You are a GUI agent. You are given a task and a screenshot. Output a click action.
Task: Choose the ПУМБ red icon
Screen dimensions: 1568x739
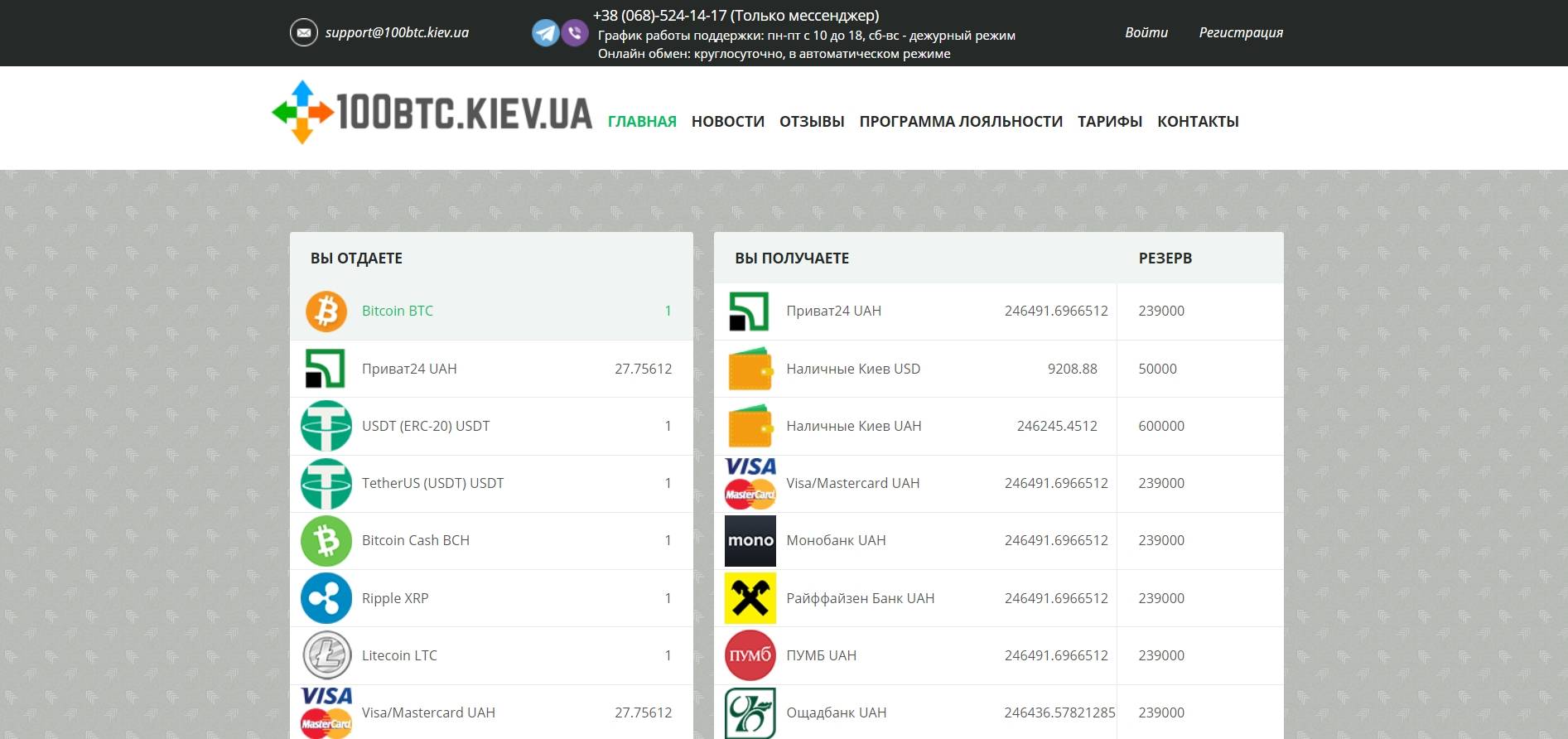[750, 655]
